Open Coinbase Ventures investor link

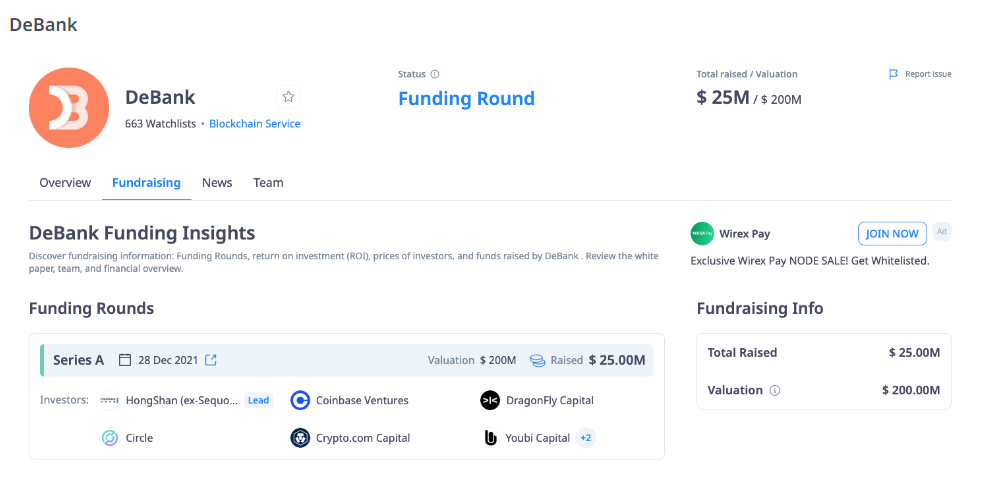coord(362,401)
